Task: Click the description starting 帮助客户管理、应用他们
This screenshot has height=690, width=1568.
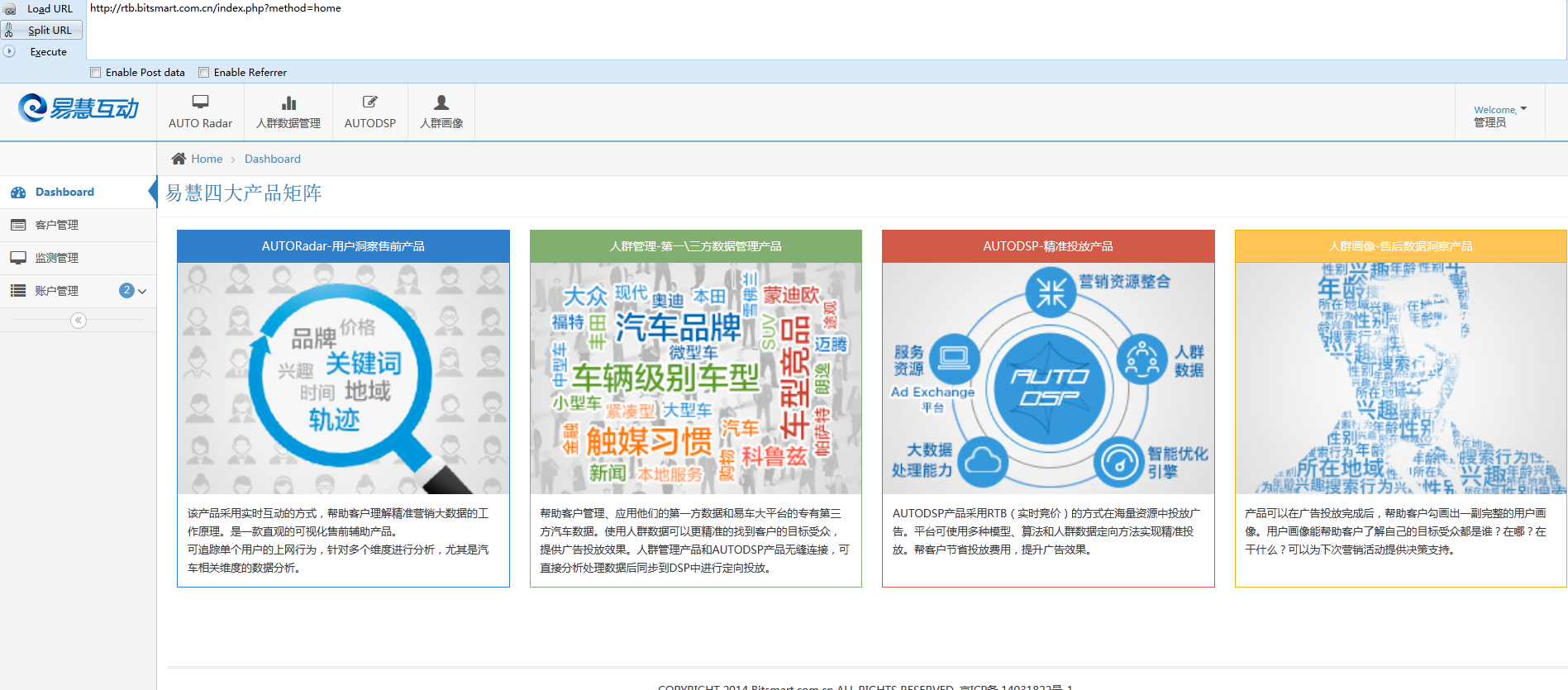Action: click(x=695, y=540)
